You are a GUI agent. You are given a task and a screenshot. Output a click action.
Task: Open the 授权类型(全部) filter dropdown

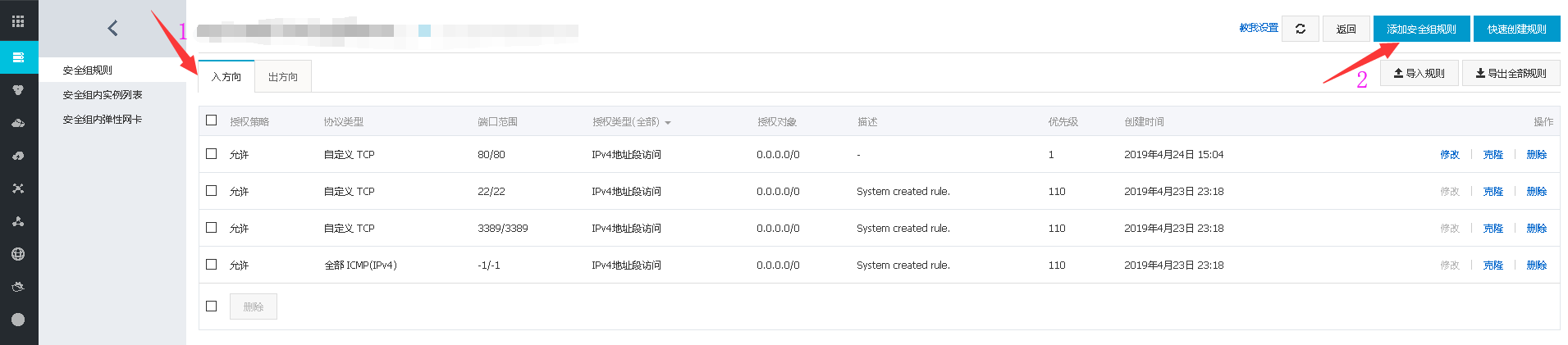[632, 122]
